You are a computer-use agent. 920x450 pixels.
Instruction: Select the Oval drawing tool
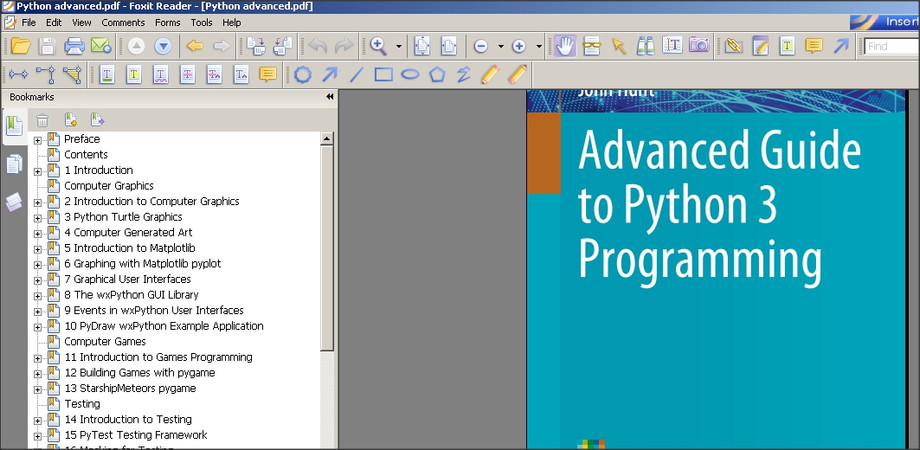pyautogui.click(x=410, y=74)
